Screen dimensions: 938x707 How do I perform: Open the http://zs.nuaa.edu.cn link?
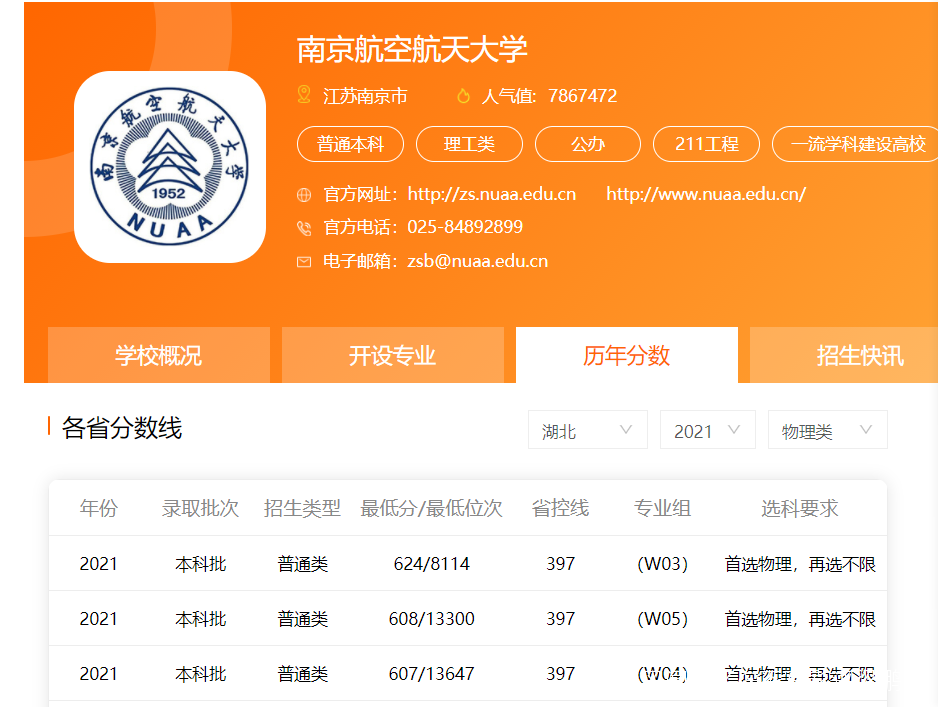tap(491, 194)
